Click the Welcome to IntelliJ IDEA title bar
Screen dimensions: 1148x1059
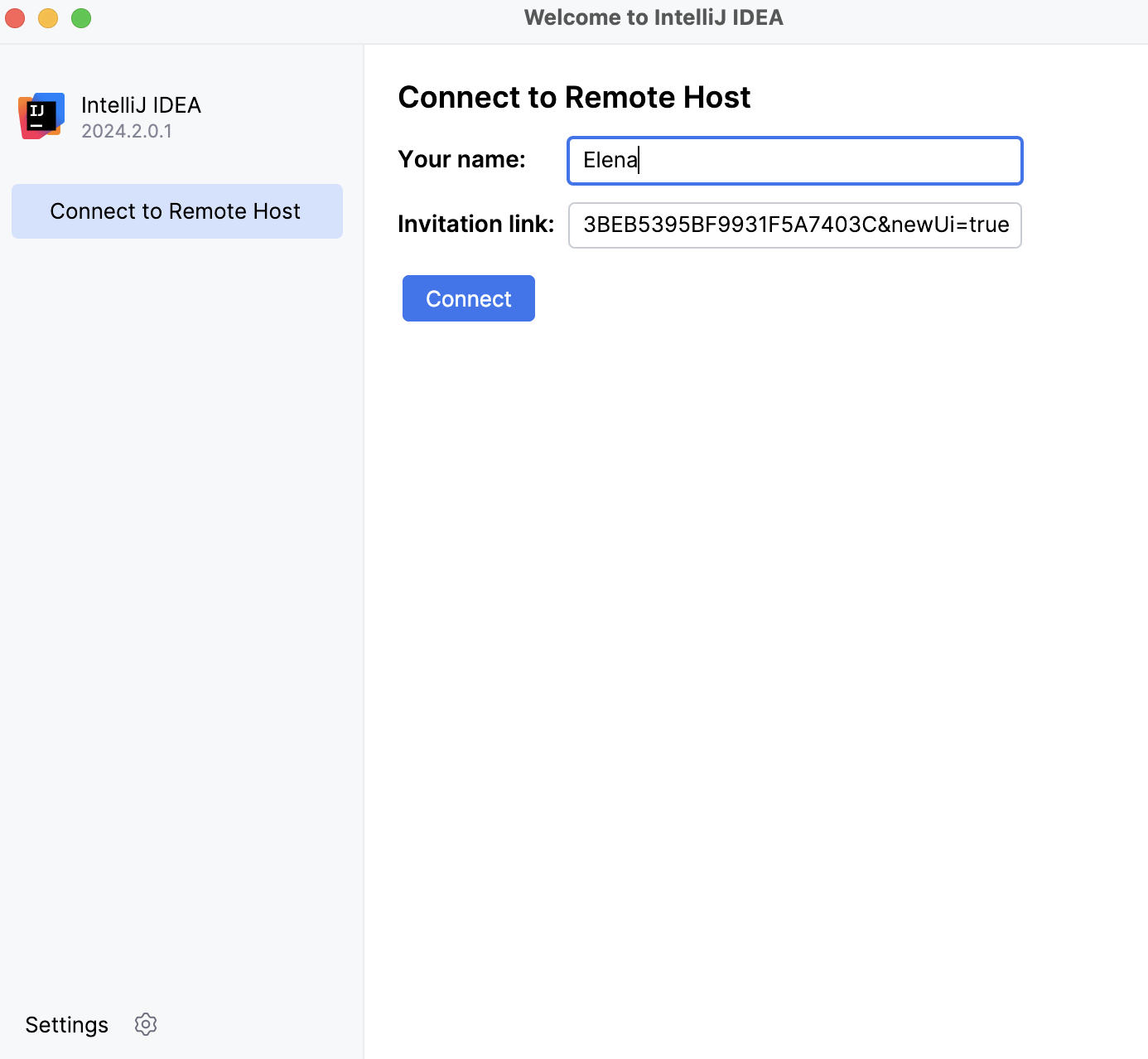pos(654,17)
